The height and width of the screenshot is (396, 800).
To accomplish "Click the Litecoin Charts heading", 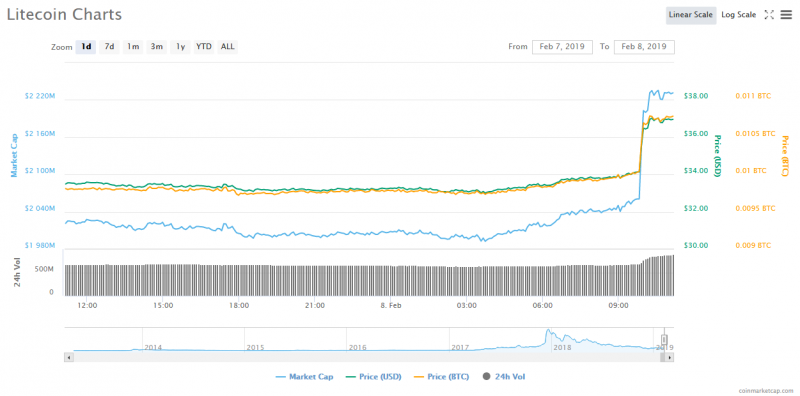I will [x=64, y=14].
